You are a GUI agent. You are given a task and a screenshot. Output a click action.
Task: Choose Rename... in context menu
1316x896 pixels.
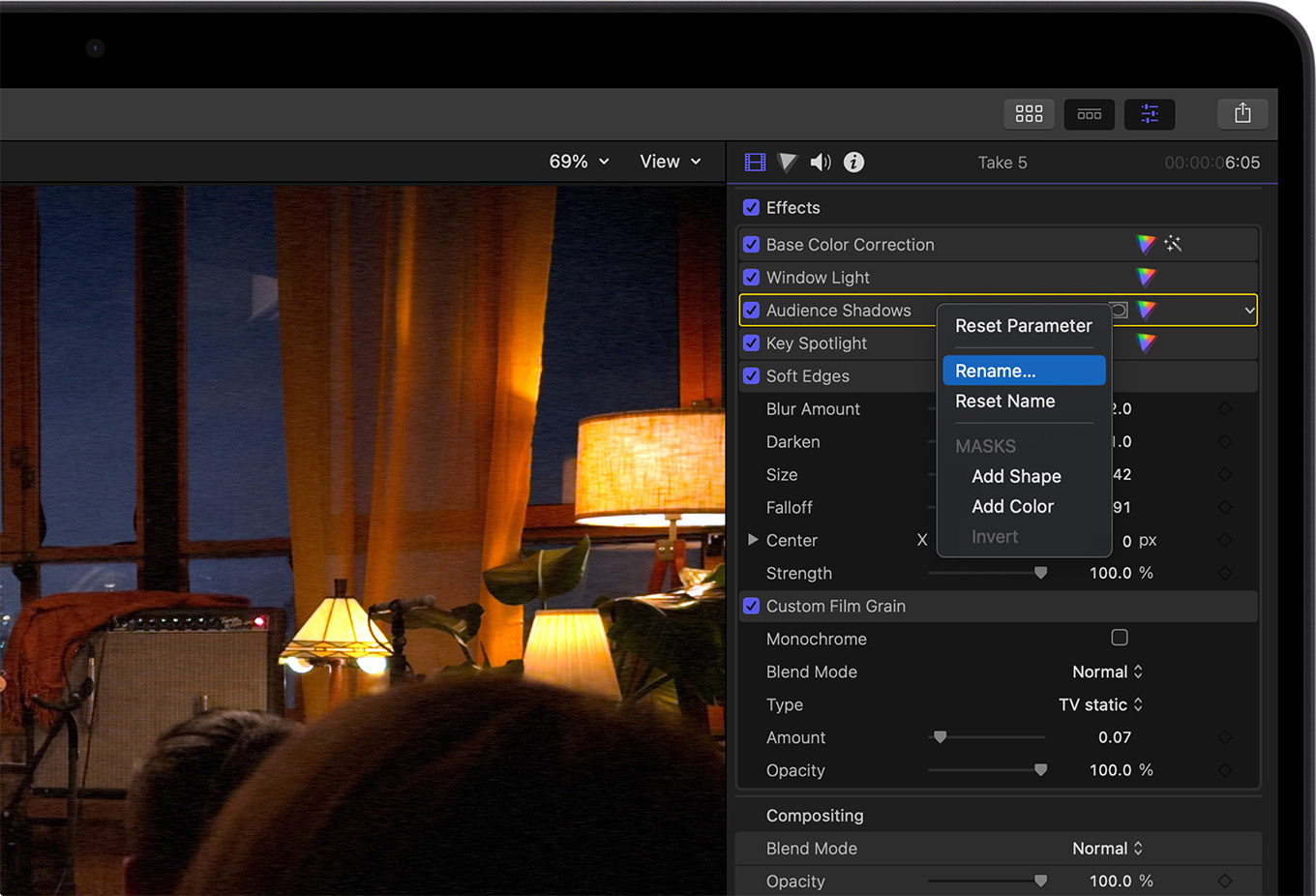tap(1024, 371)
